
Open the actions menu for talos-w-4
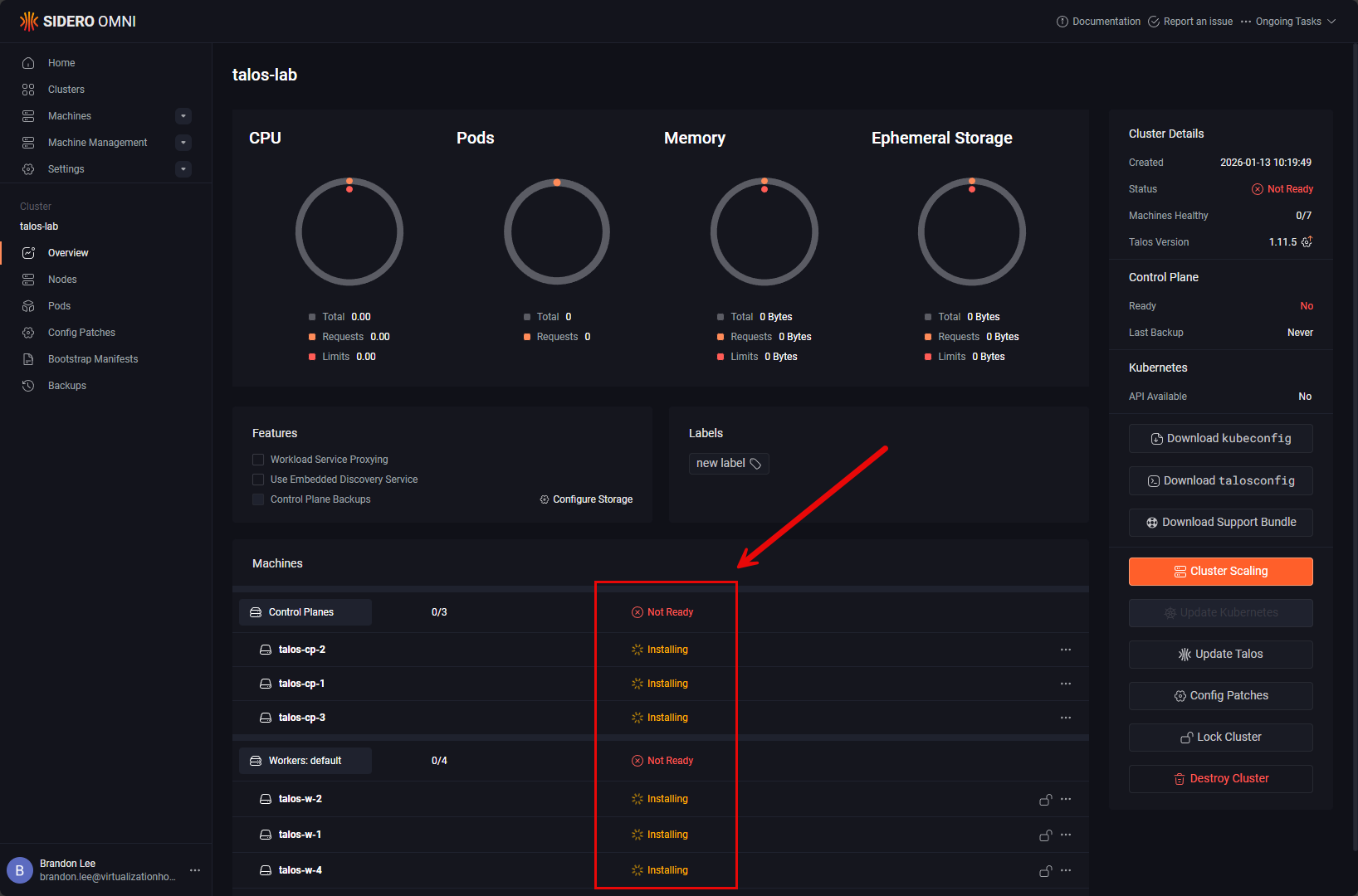(x=1066, y=870)
